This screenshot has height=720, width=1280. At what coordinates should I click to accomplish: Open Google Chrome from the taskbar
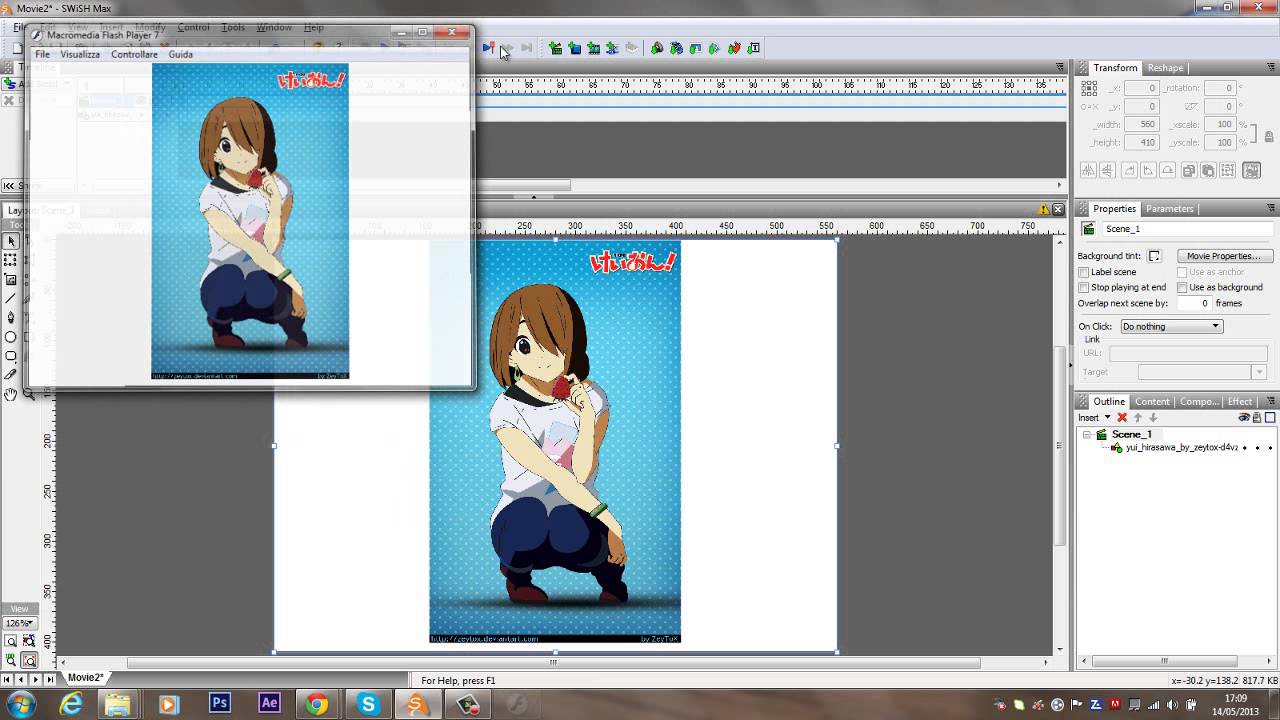point(317,704)
